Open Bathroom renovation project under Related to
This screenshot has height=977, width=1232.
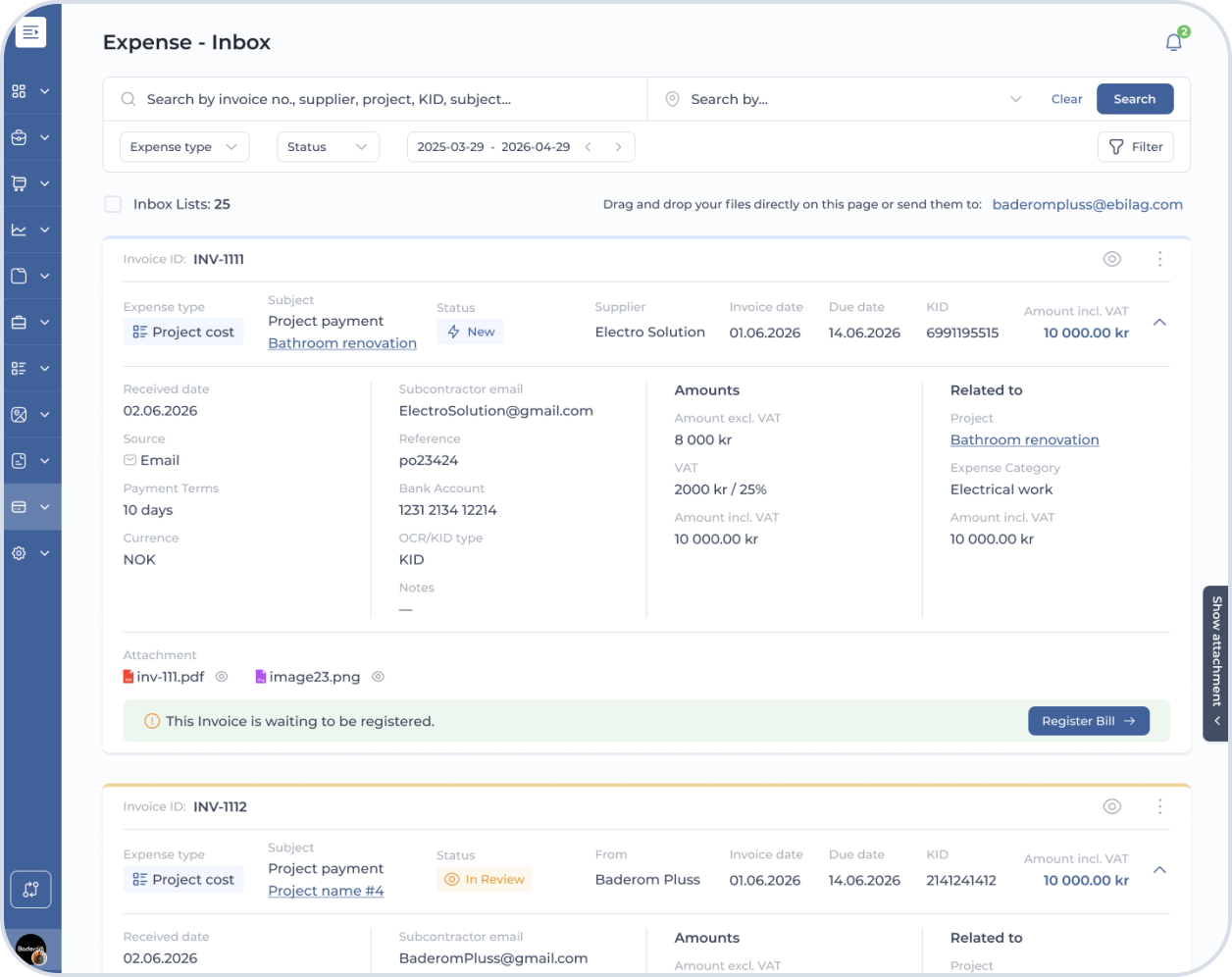click(1025, 440)
